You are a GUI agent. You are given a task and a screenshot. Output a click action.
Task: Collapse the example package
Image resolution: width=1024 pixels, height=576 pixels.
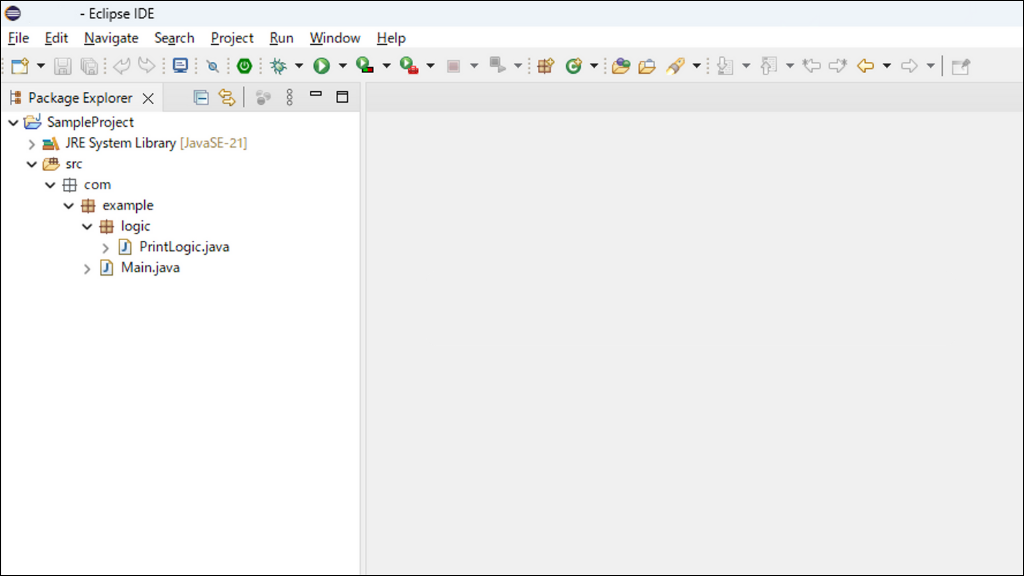[68, 206]
